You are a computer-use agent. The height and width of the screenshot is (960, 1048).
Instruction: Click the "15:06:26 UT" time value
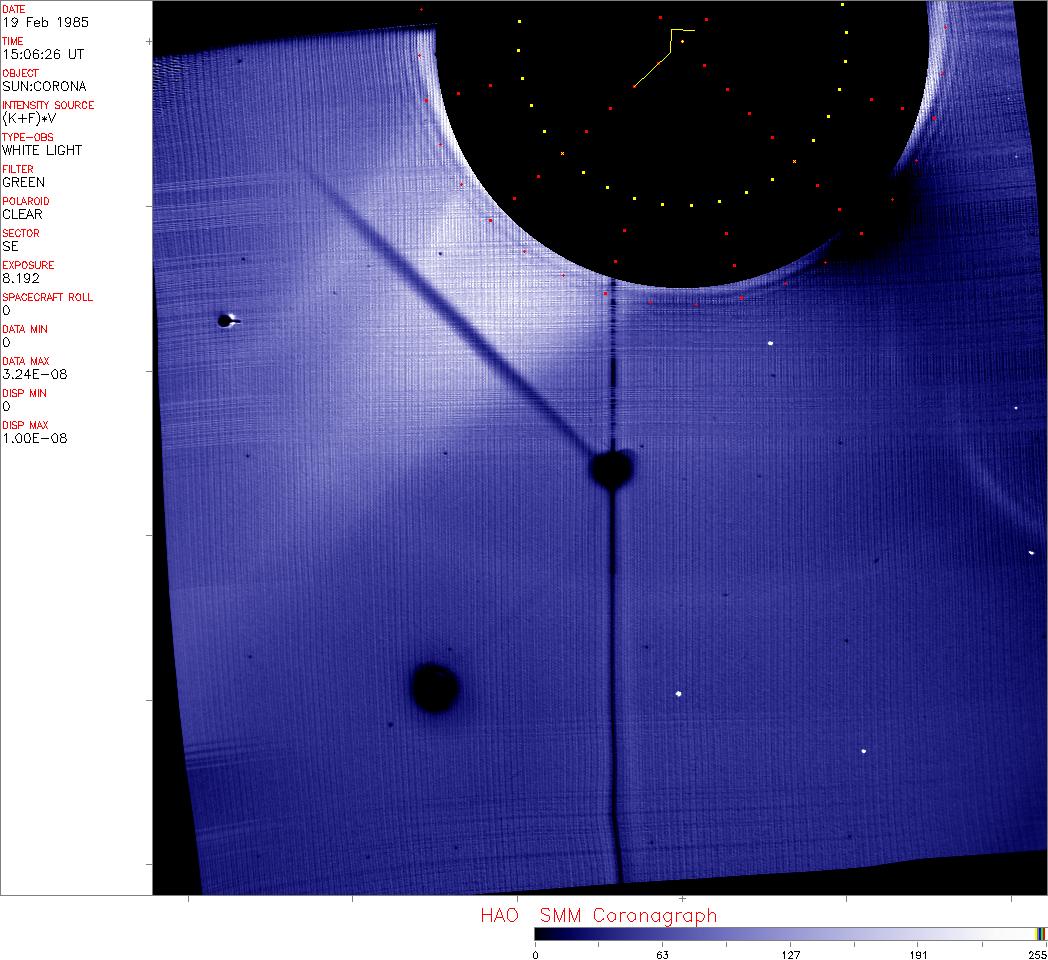(42, 54)
